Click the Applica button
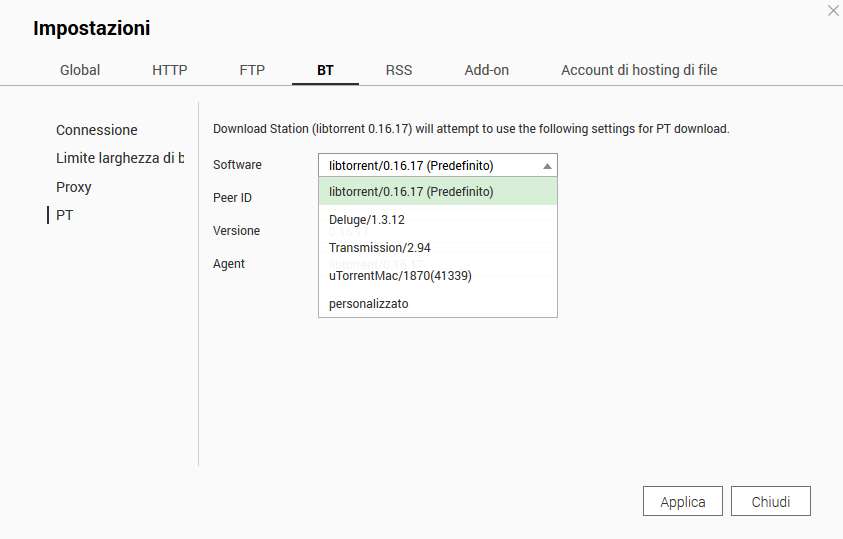843x539 pixels. click(x=683, y=502)
